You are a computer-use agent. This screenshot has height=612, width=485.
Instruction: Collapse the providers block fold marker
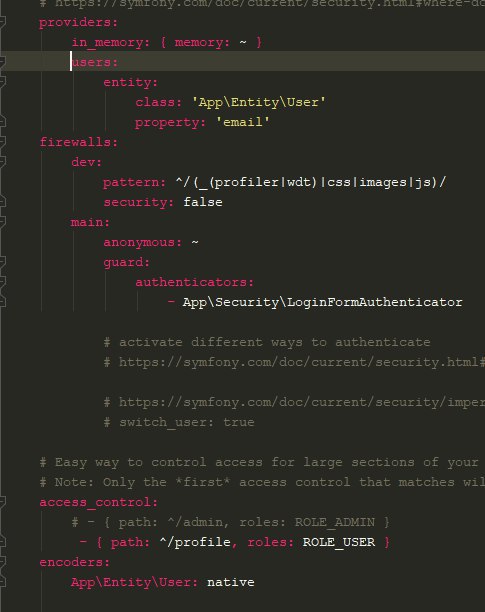pyautogui.click(x=2, y=21)
